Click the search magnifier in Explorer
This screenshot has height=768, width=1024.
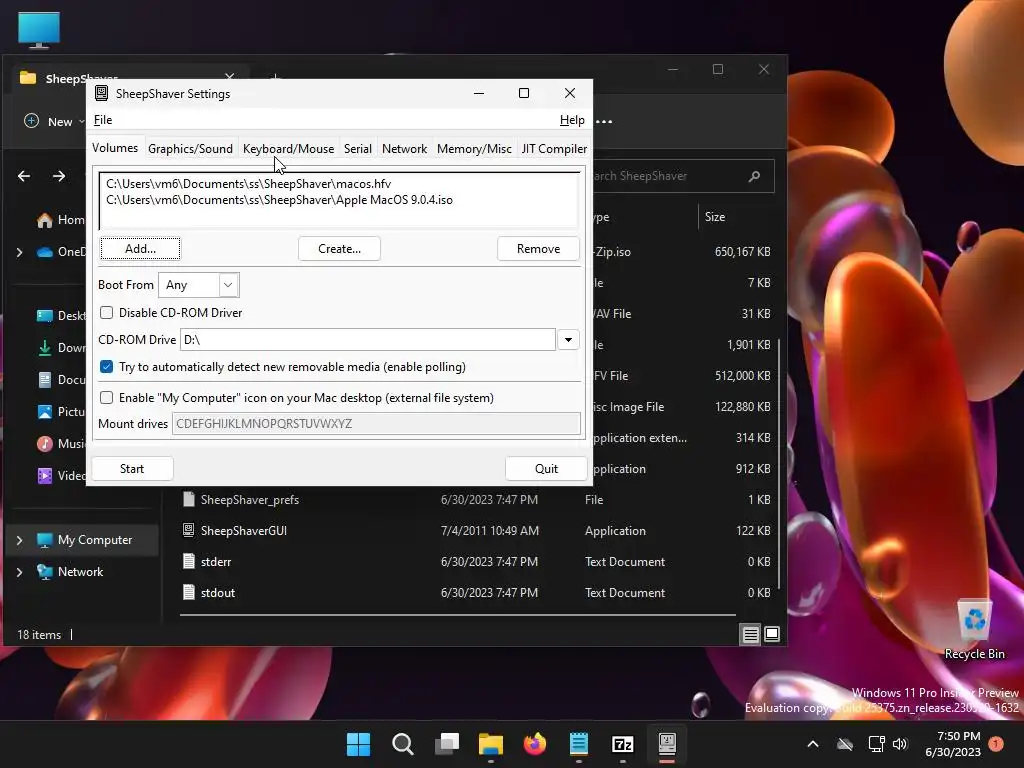click(x=754, y=176)
